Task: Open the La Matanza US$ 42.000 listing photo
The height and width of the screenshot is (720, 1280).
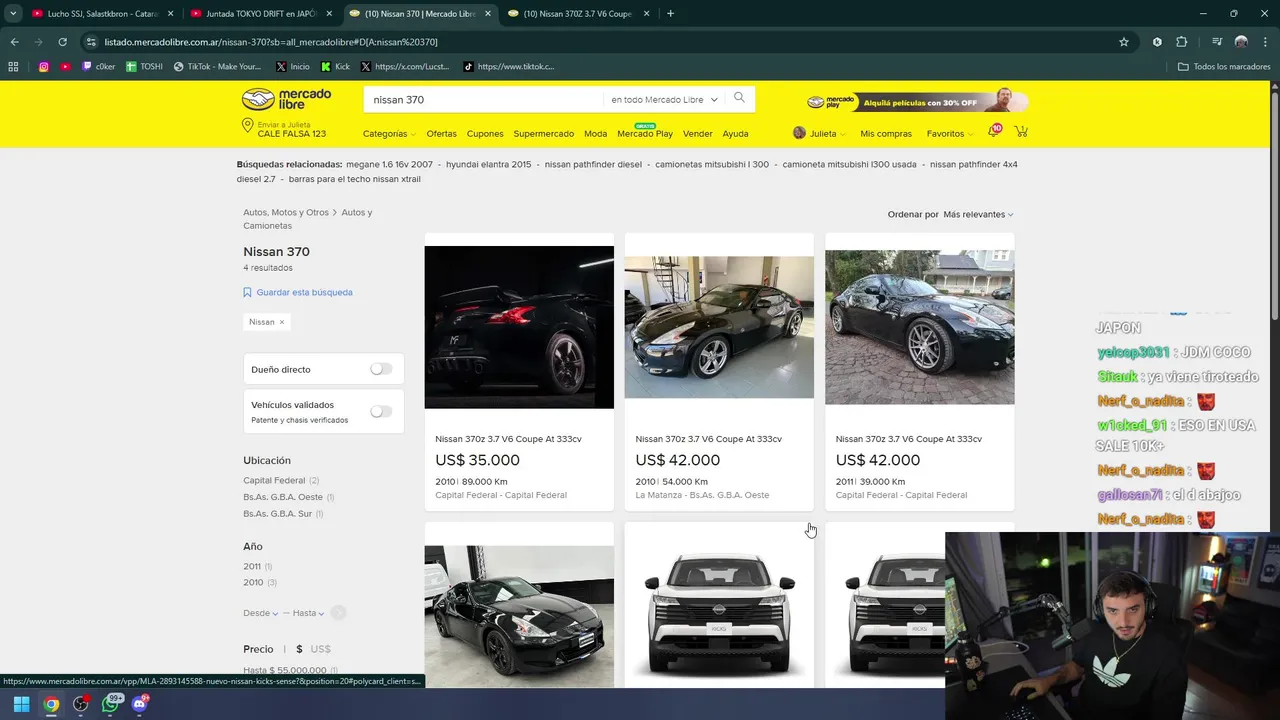Action: click(719, 327)
